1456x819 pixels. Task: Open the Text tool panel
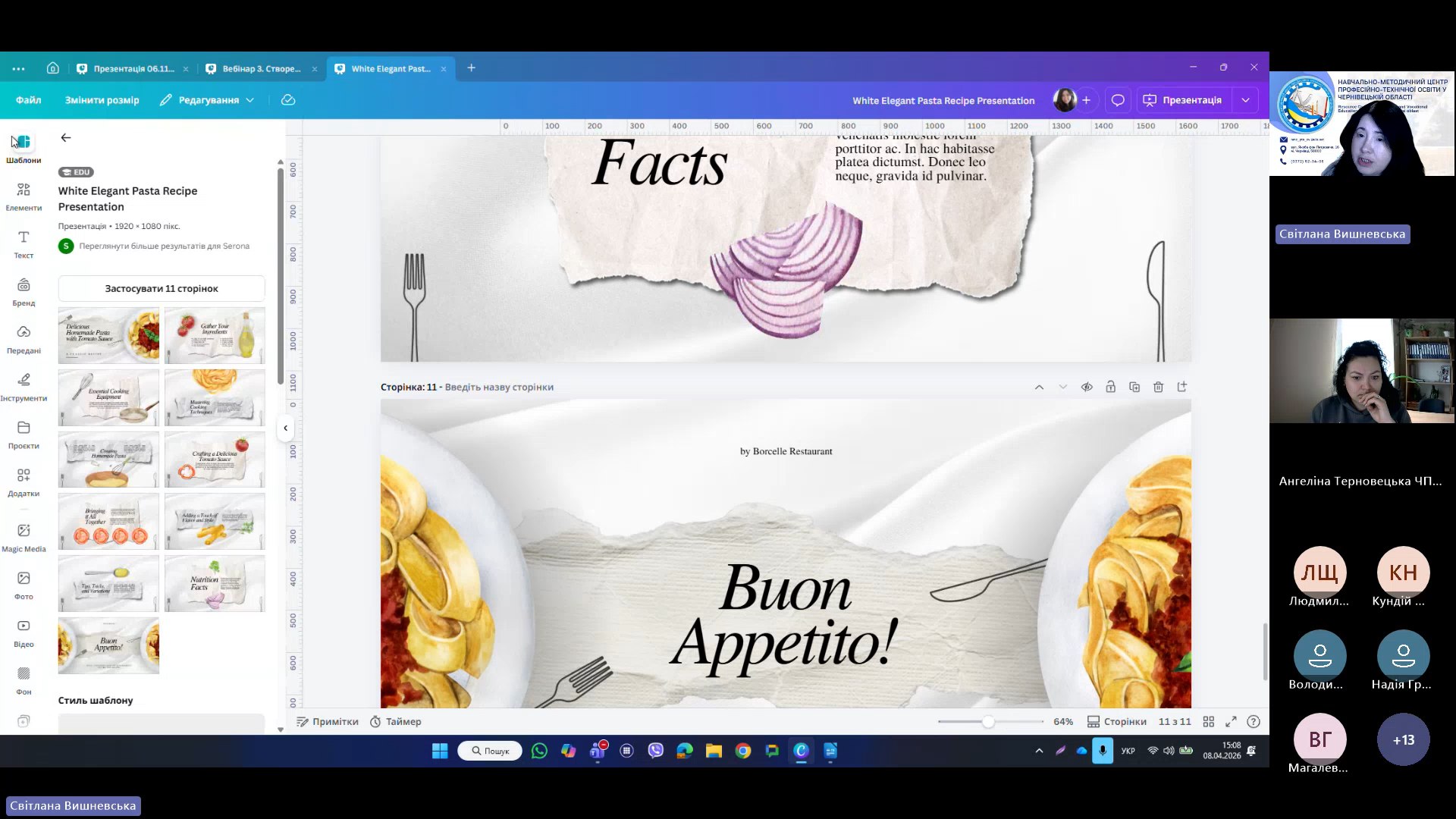click(24, 243)
